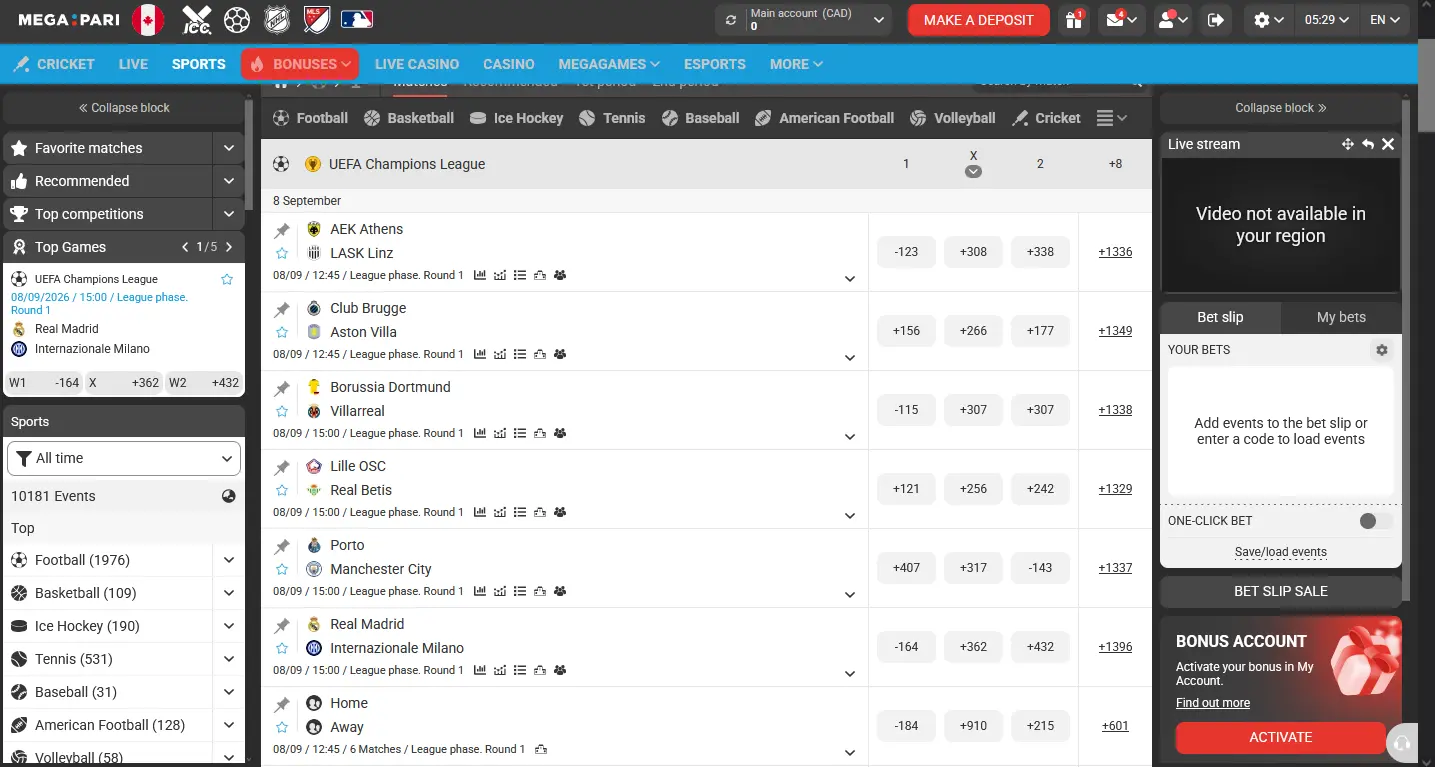Pin the AEK Athens vs LASK Linz match
Image resolution: width=1435 pixels, height=767 pixels.
[282, 230]
